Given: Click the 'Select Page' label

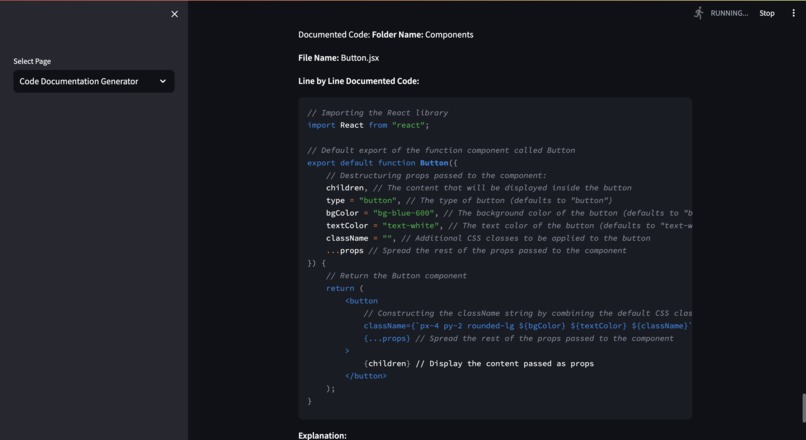Looking at the screenshot, I should pos(32,61).
